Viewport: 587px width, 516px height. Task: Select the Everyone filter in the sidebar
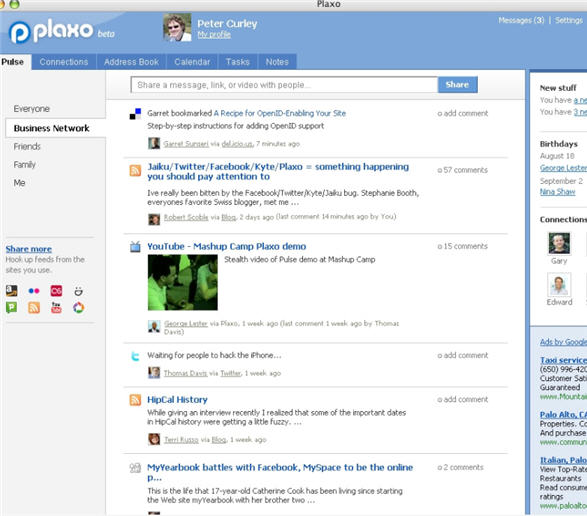tap(32, 109)
